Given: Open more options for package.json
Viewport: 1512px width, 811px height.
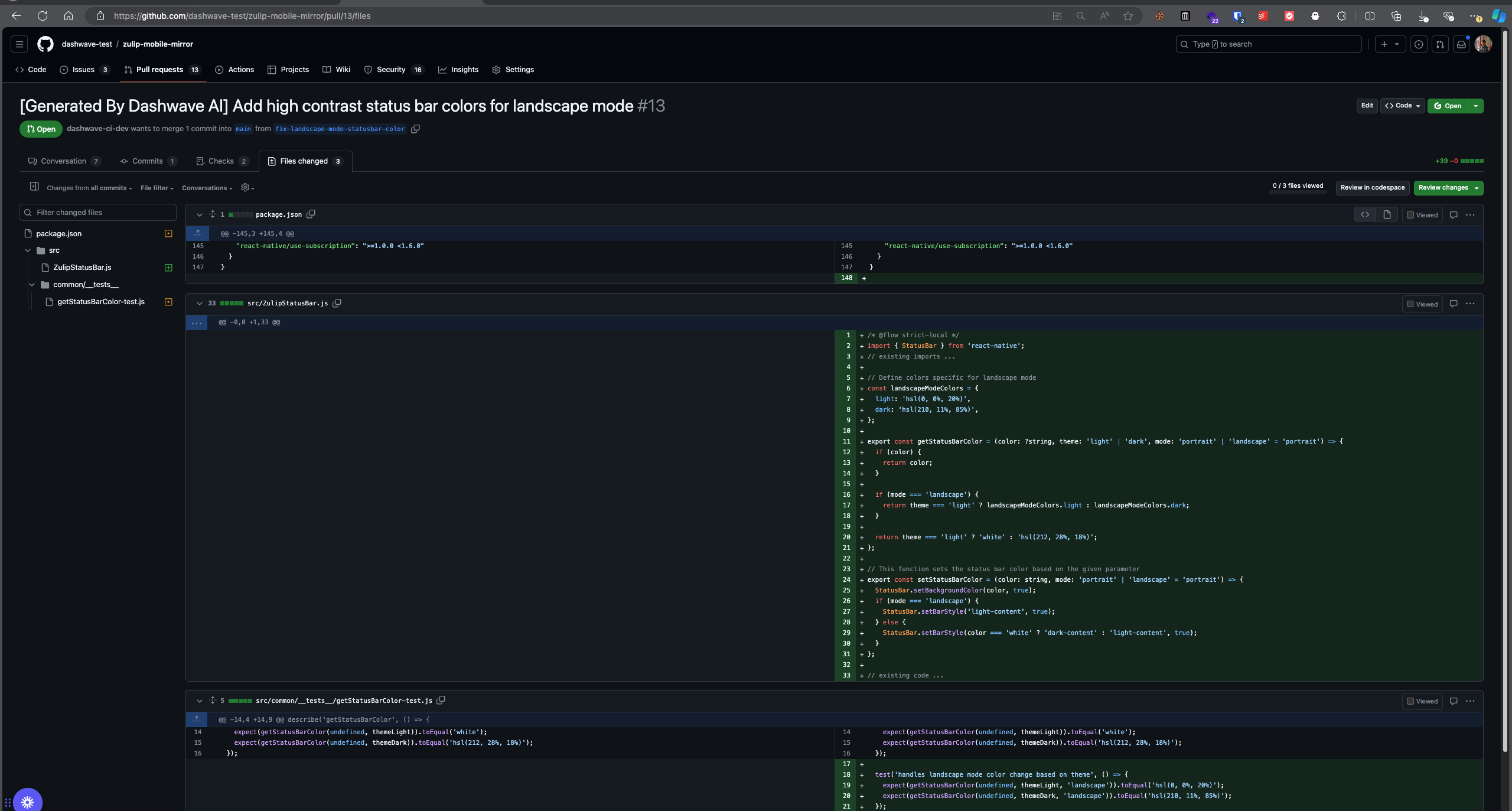Looking at the screenshot, I should tap(1470, 215).
